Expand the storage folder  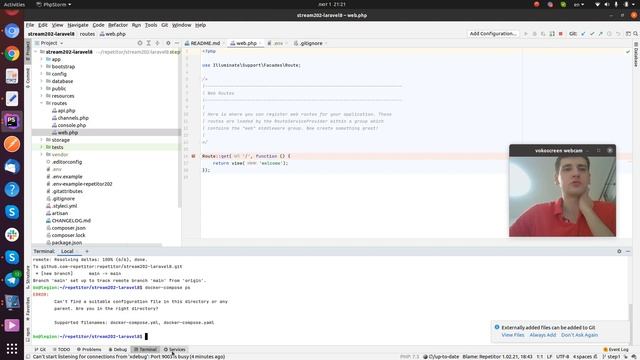42,140
